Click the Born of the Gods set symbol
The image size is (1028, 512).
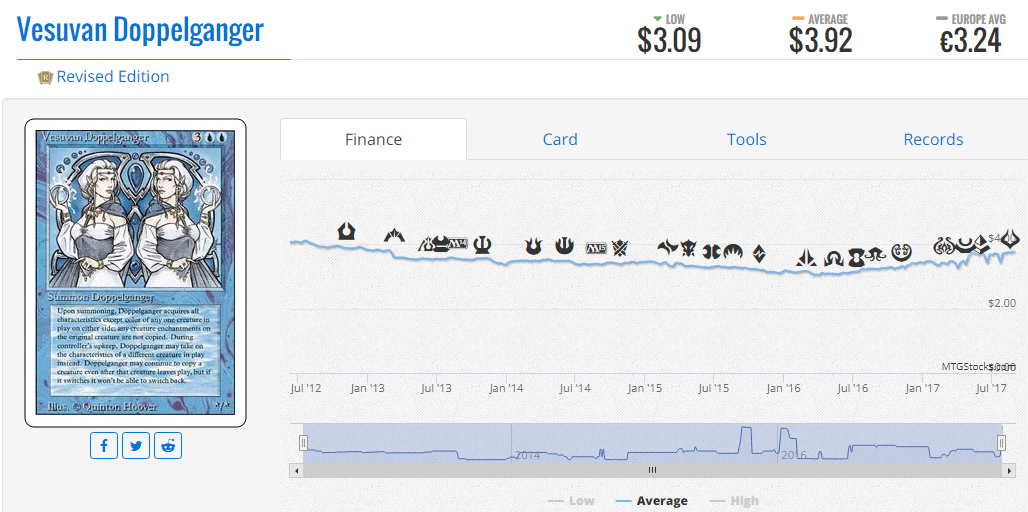click(x=534, y=246)
